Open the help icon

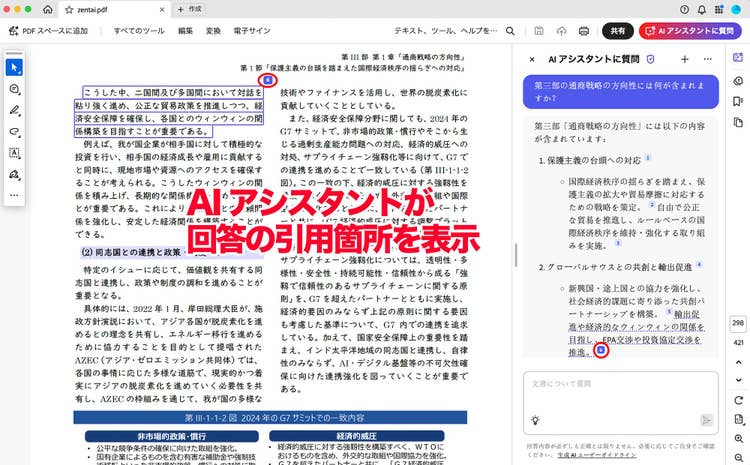tap(684, 10)
